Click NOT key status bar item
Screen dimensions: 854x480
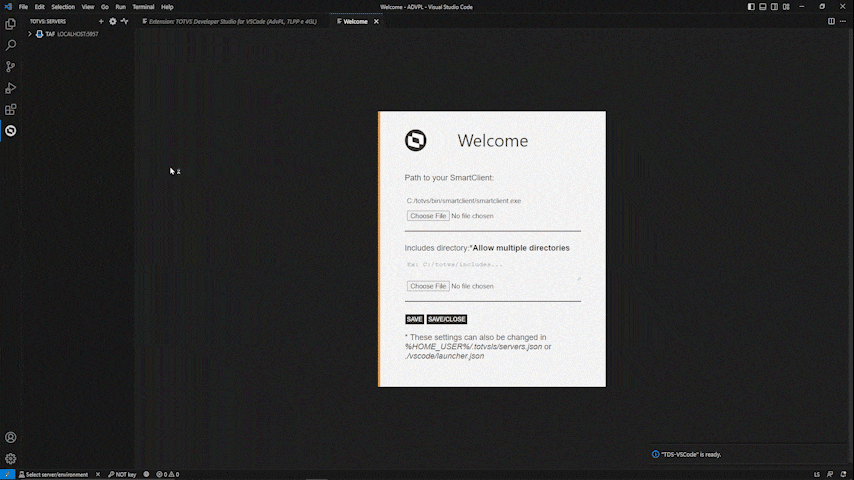122,475
